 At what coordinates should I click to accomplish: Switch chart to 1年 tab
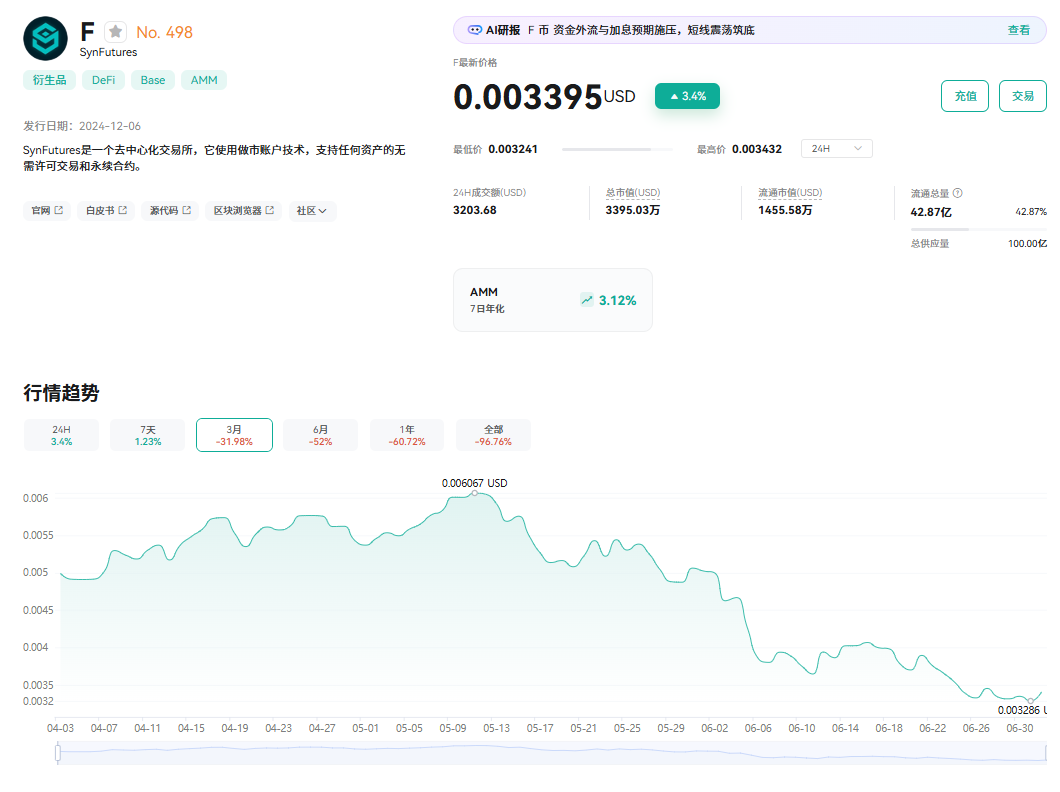[407, 435]
